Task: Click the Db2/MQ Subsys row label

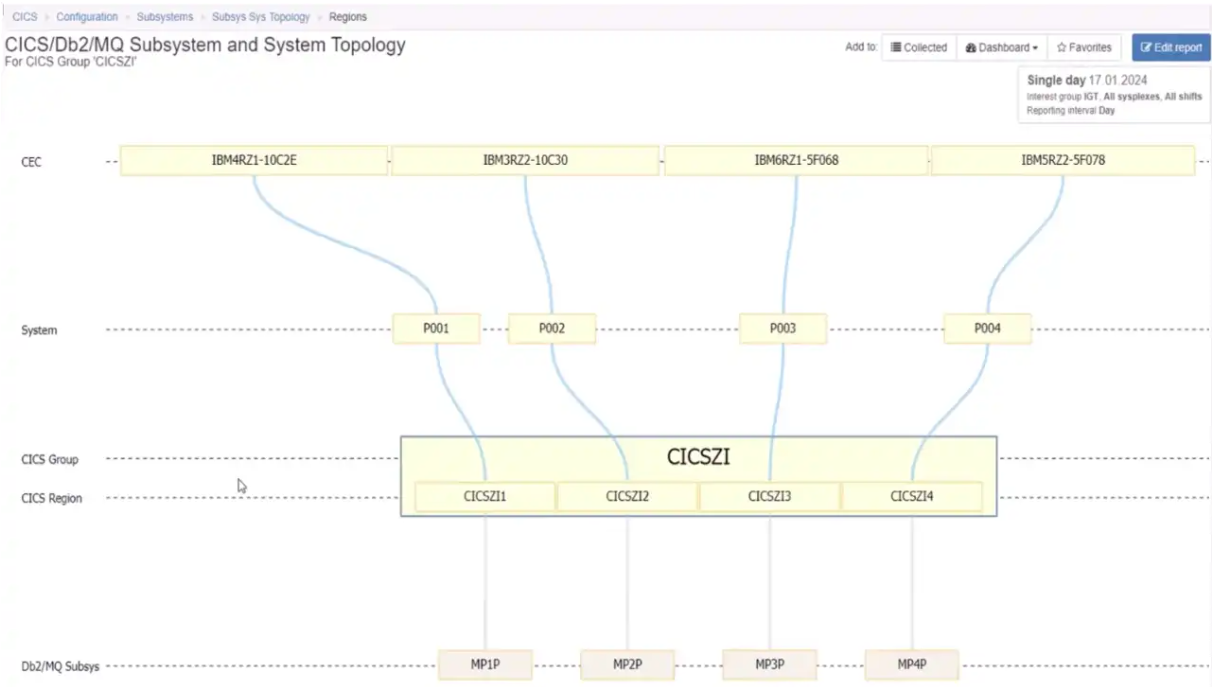Action: tap(60, 666)
